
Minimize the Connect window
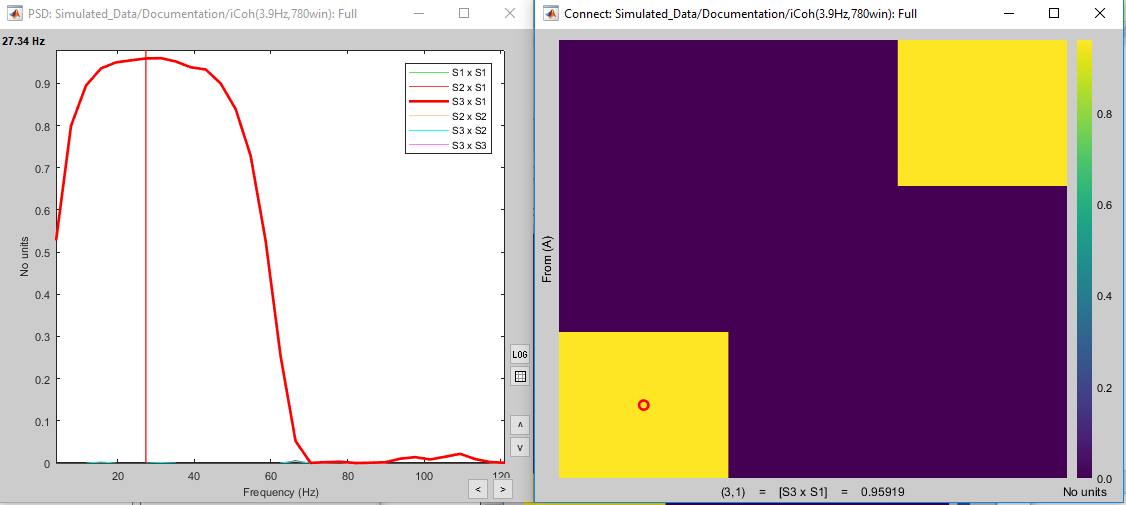(x=1011, y=13)
